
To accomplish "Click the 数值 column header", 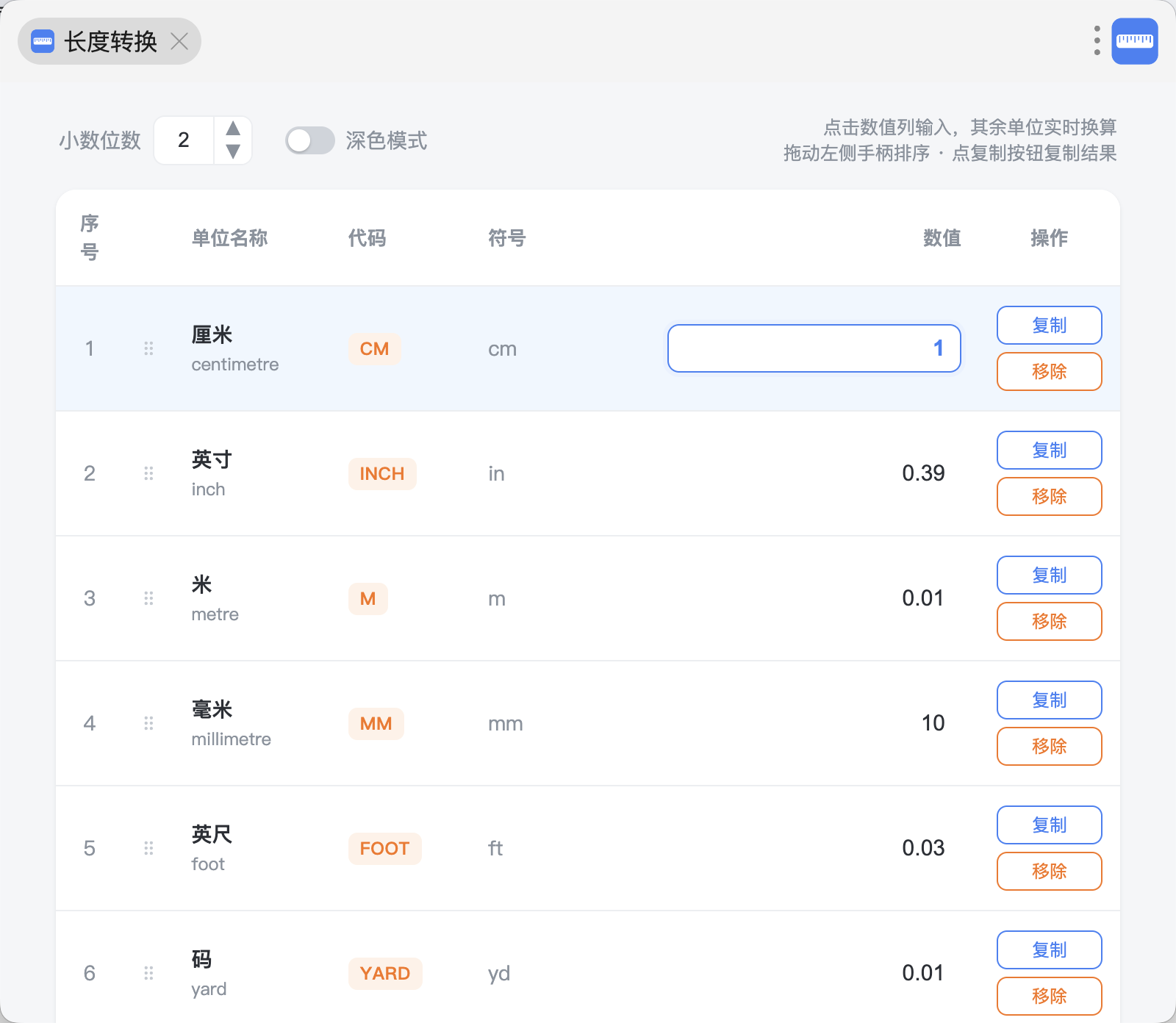I will click(x=942, y=237).
